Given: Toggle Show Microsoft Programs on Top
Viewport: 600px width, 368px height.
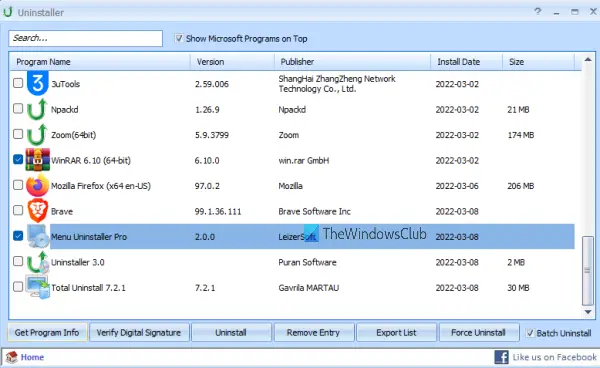Looking at the screenshot, I should tap(179, 38).
